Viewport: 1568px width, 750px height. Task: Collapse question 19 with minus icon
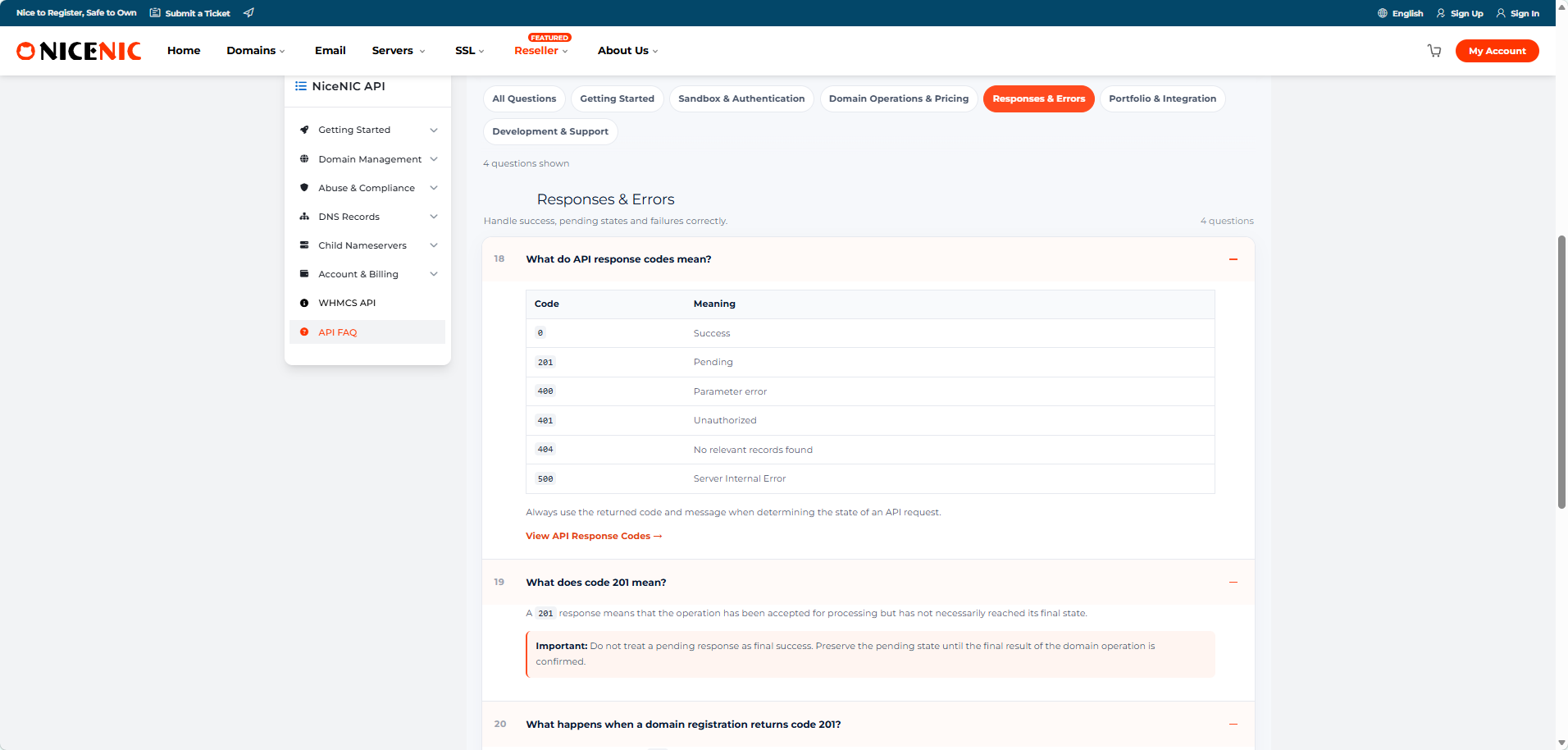[1233, 582]
